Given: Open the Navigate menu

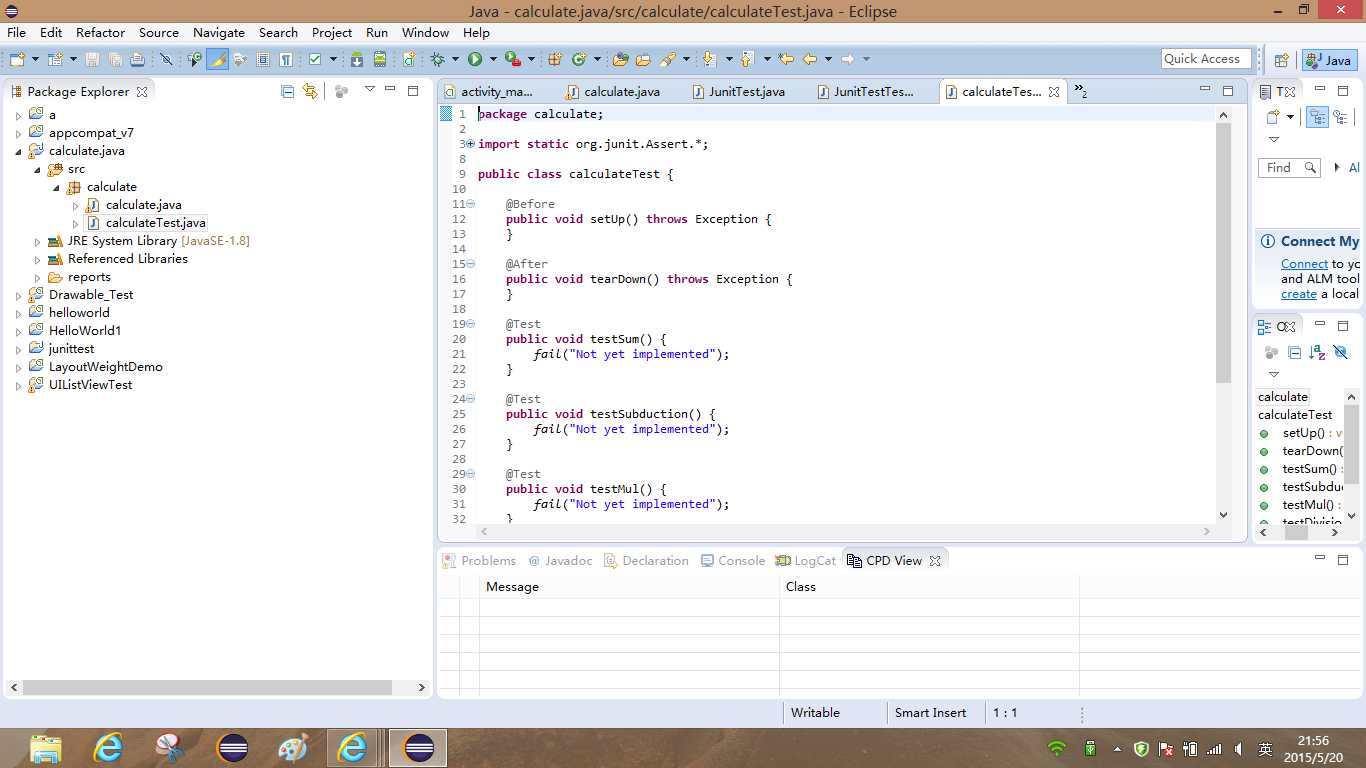Looking at the screenshot, I should pyautogui.click(x=219, y=32).
